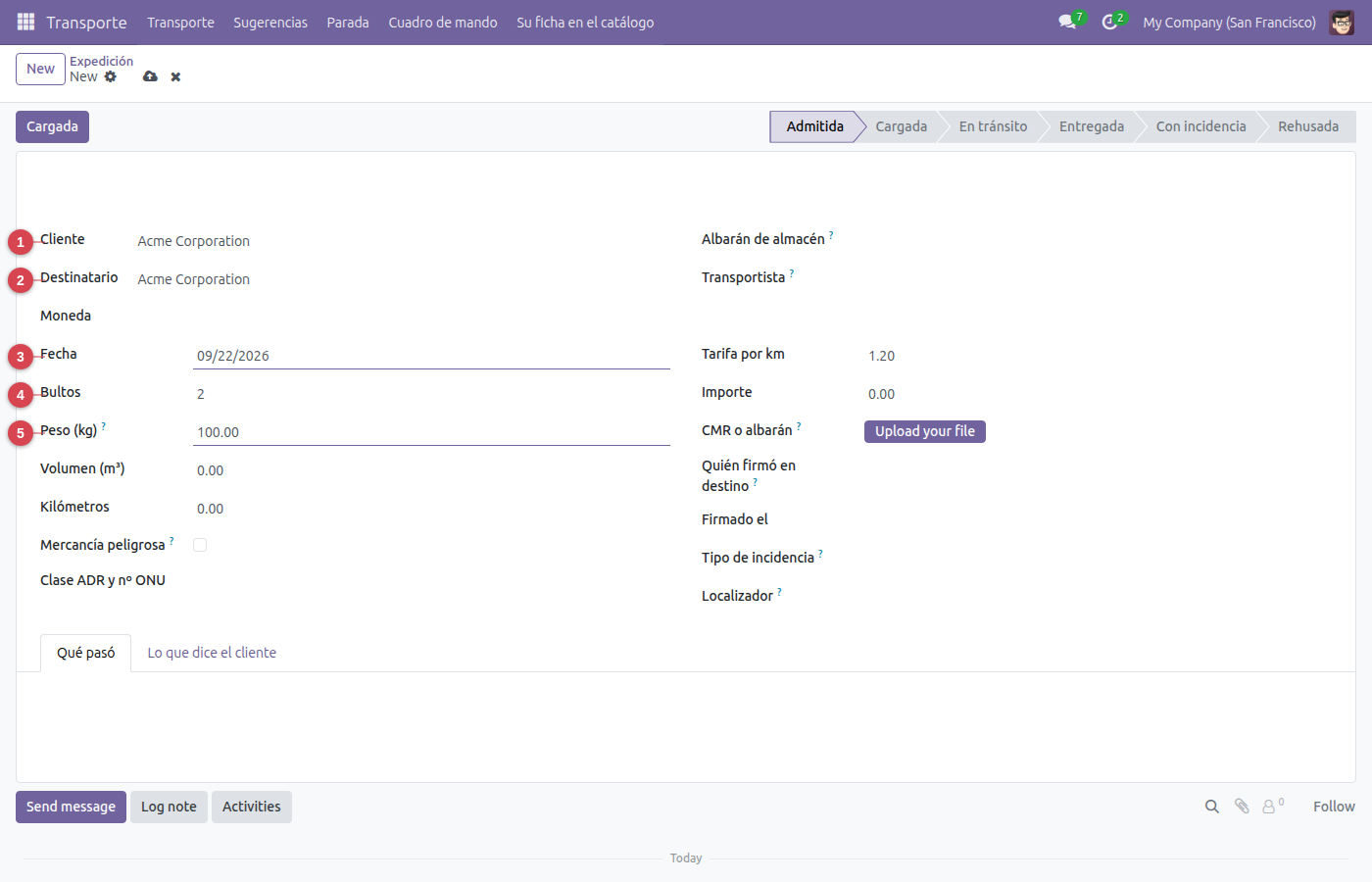The image size is (1372, 882).
Task: Show help tooltip for Peso (kg)
Action: point(103,426)
